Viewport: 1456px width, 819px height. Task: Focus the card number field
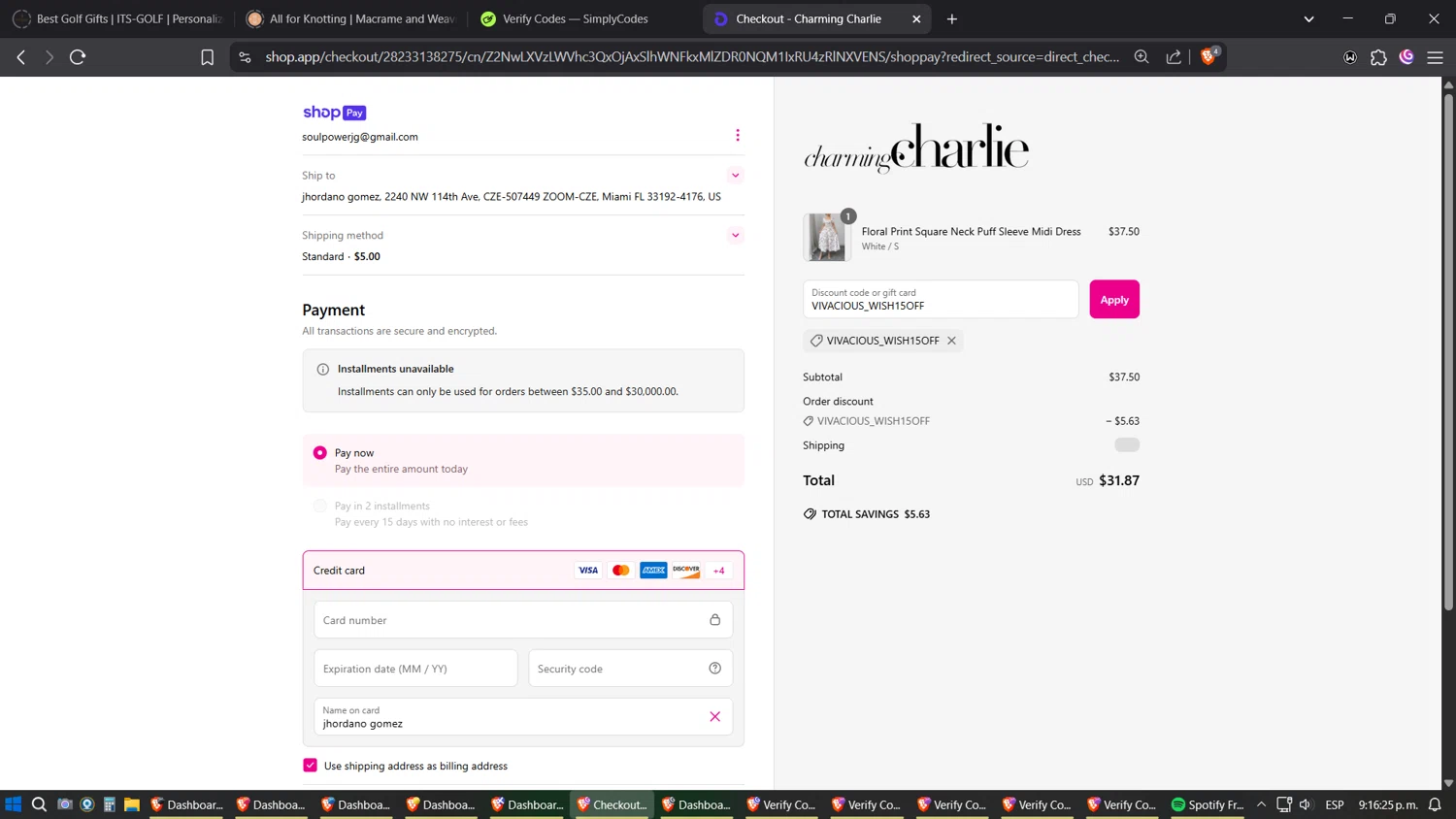point(523,620)
